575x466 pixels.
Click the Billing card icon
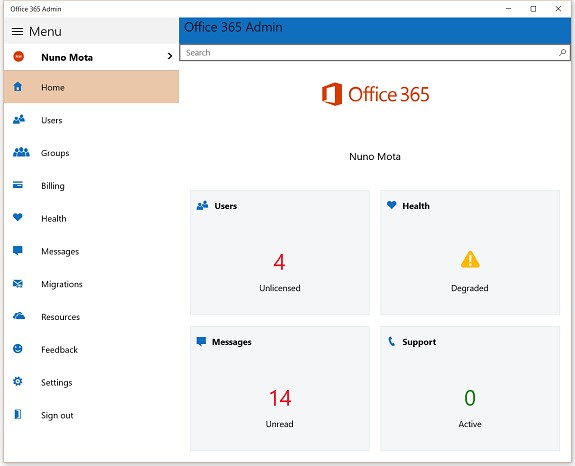tap(18, 184)
